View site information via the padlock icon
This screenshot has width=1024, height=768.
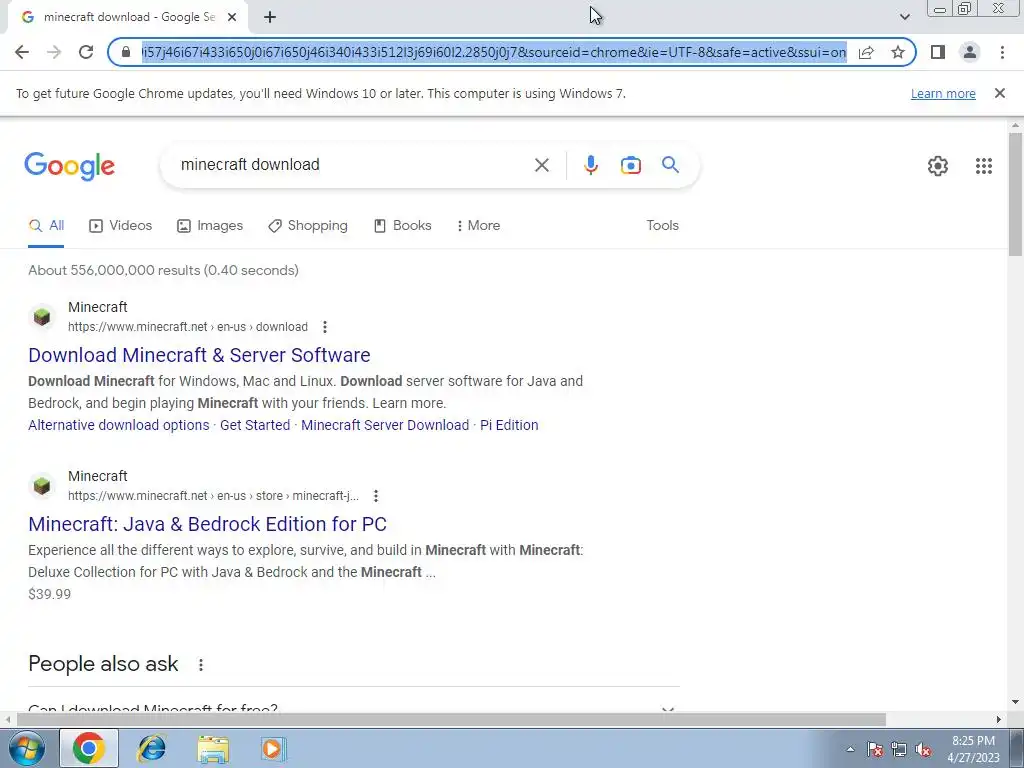coord(126,52)
